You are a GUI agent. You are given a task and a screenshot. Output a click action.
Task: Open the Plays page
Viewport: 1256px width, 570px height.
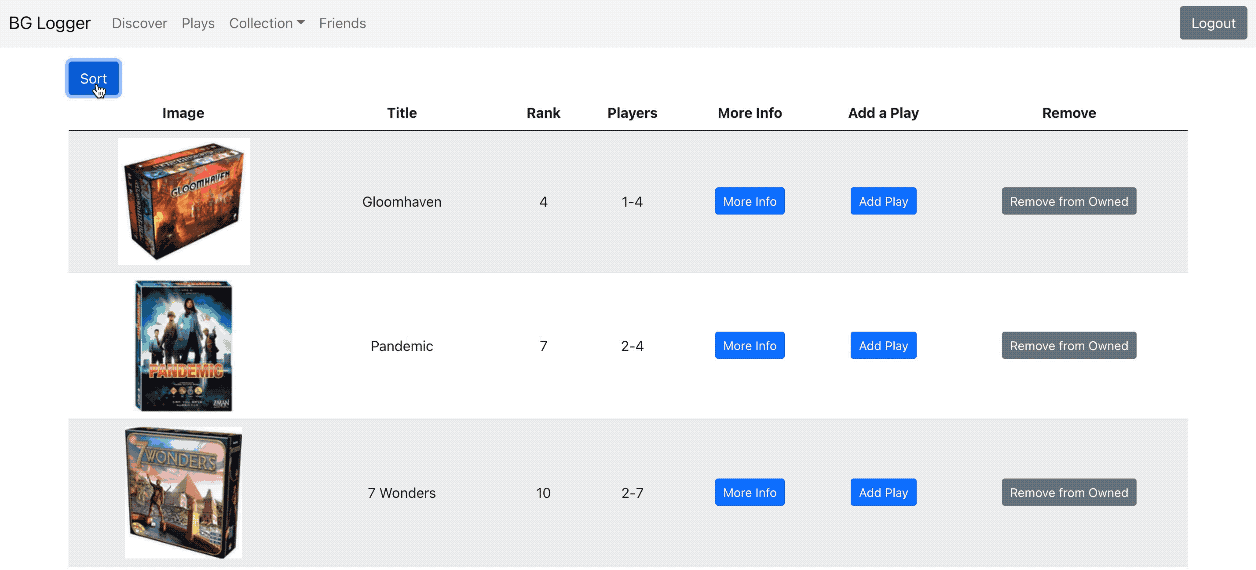point(198,23)
